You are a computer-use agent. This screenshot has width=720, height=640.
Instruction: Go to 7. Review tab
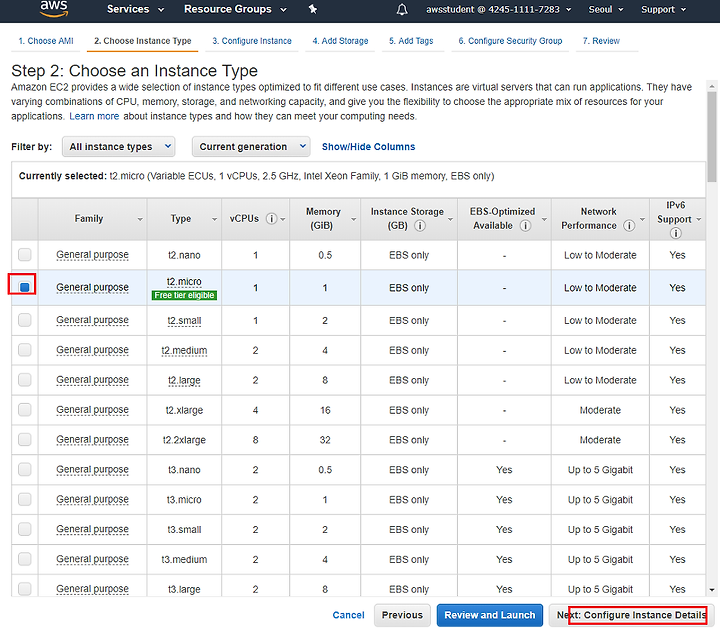coord(601,41)
